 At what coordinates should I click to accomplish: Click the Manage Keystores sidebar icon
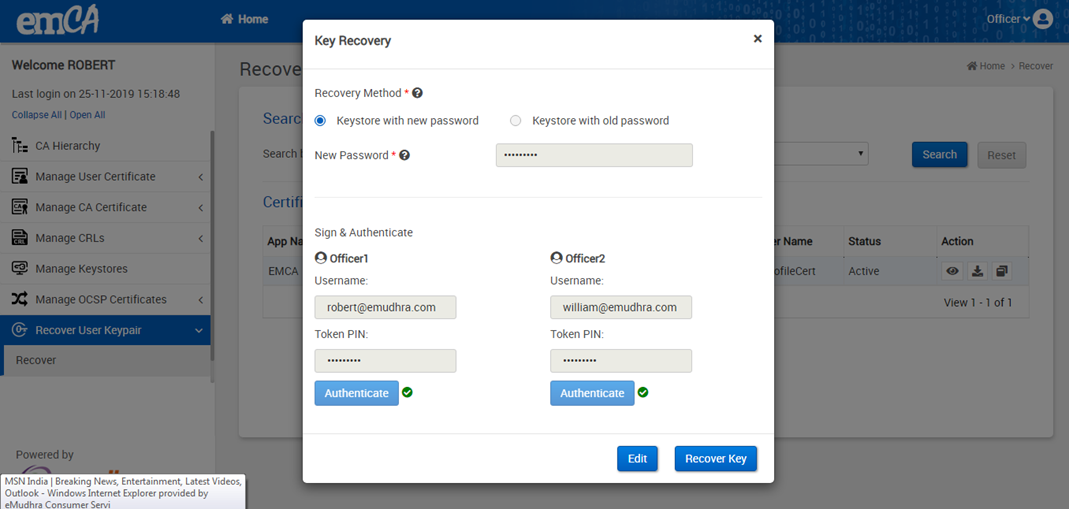(19, 269)
